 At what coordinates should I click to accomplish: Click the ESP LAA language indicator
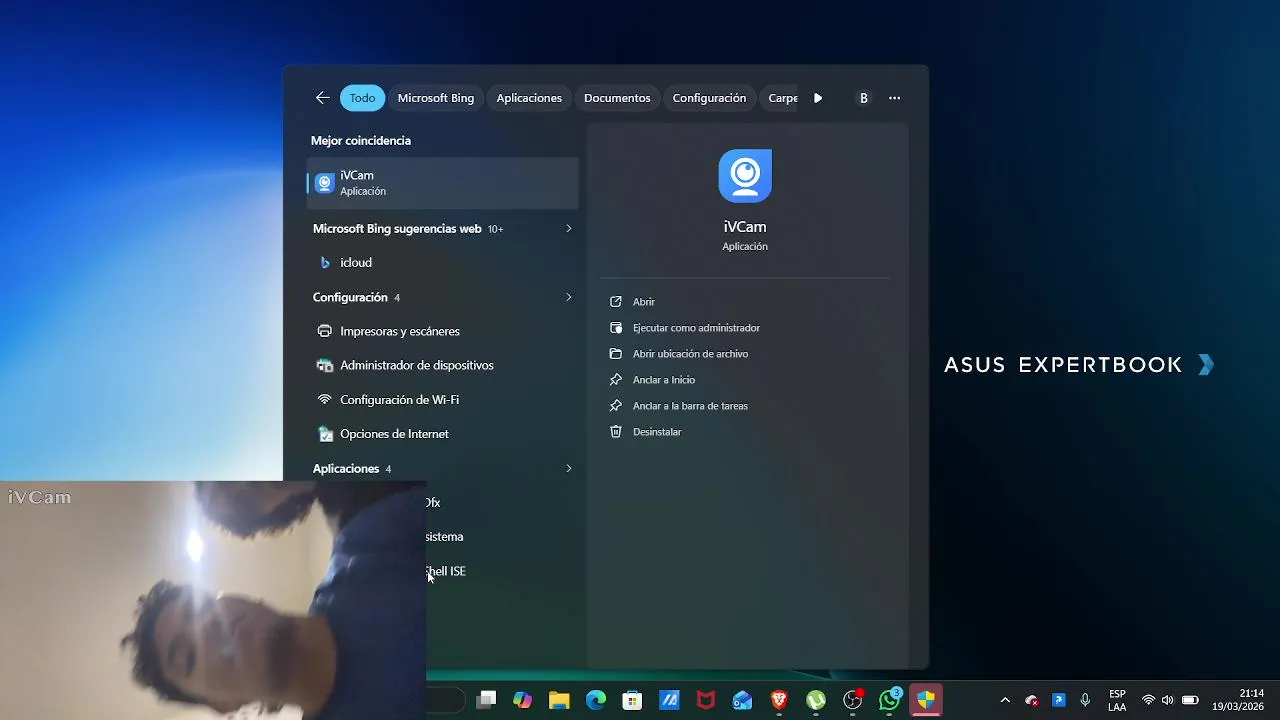[x=1117, y=700]
